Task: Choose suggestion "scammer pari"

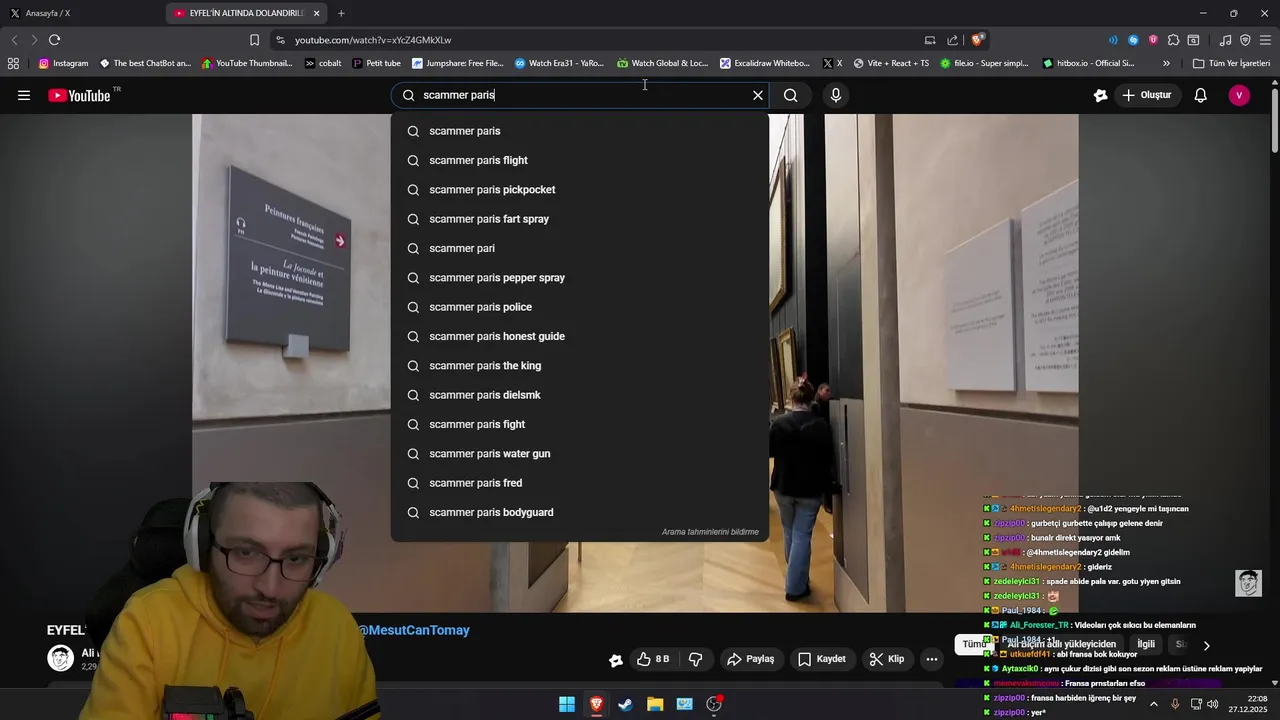Action: (579, 248)
